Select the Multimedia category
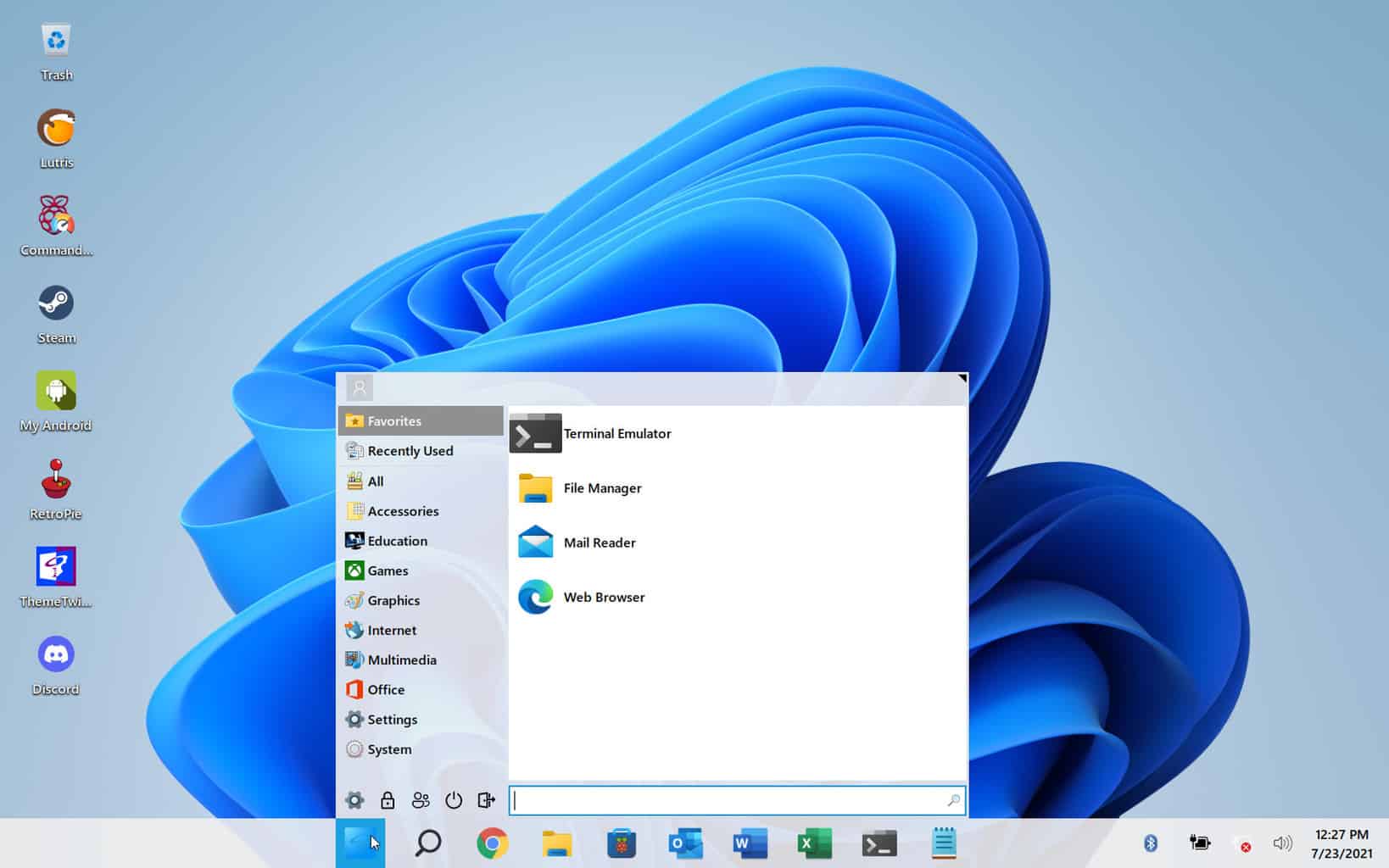 coord(421,659)
